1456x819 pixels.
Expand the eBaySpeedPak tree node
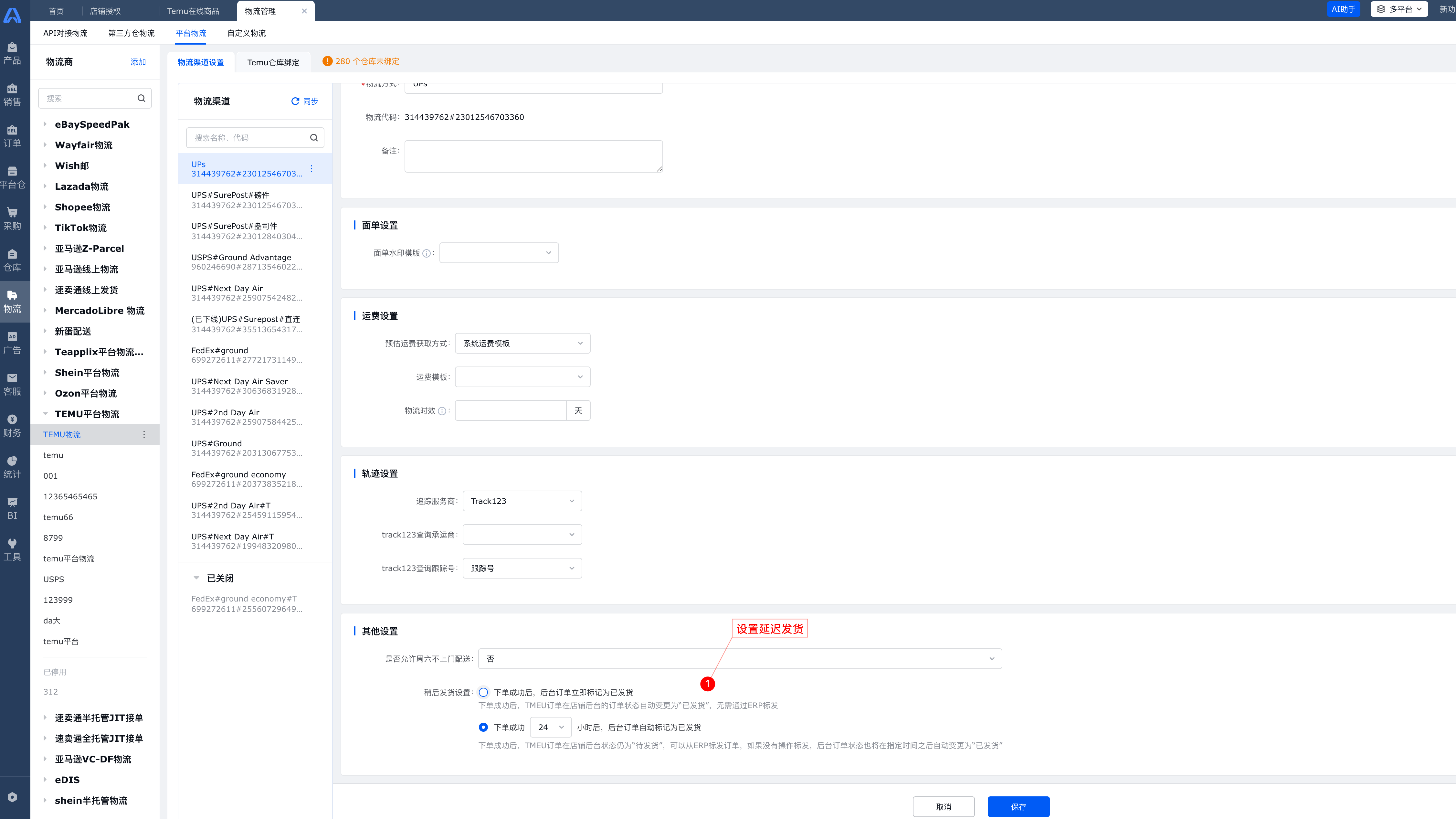click(45, 124)
